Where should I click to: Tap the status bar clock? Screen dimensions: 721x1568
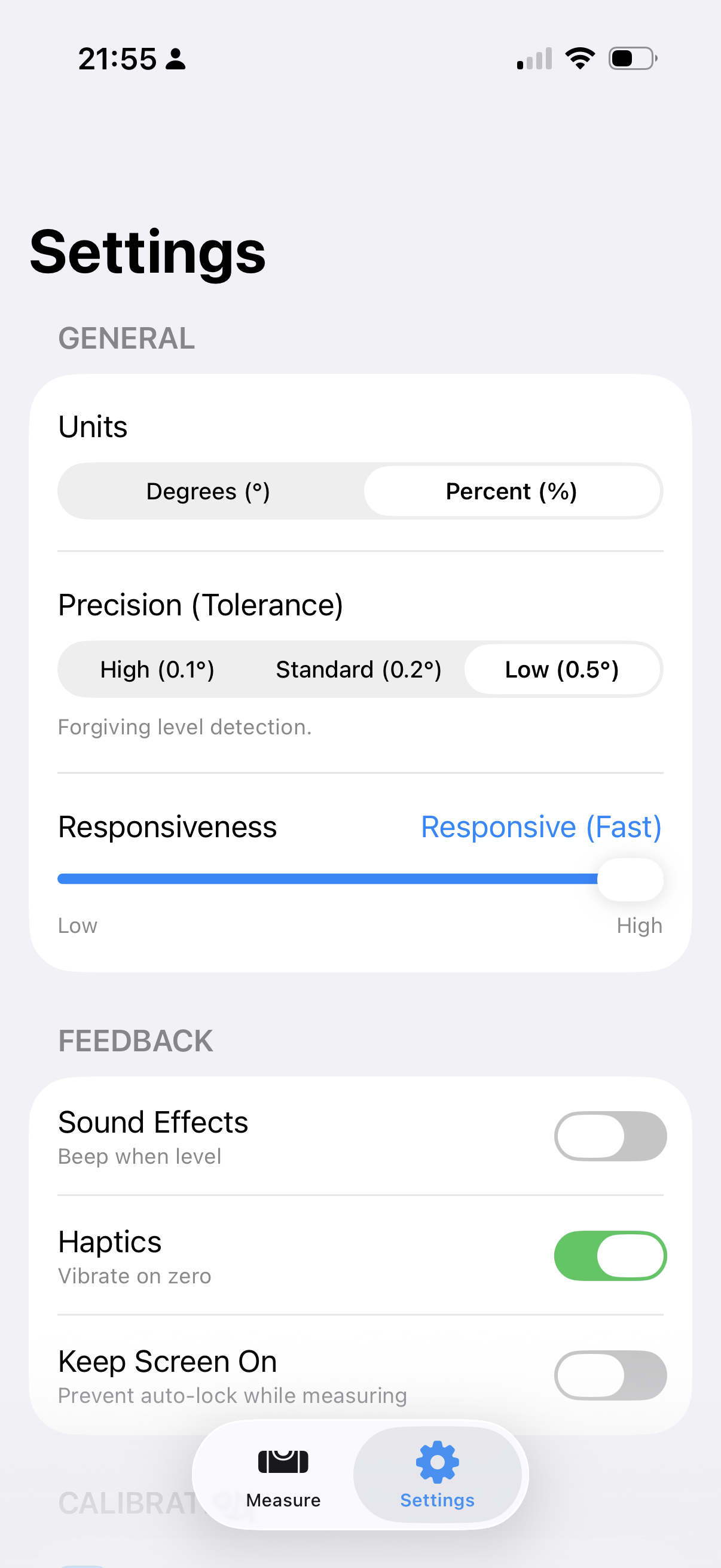click(117, 59)
